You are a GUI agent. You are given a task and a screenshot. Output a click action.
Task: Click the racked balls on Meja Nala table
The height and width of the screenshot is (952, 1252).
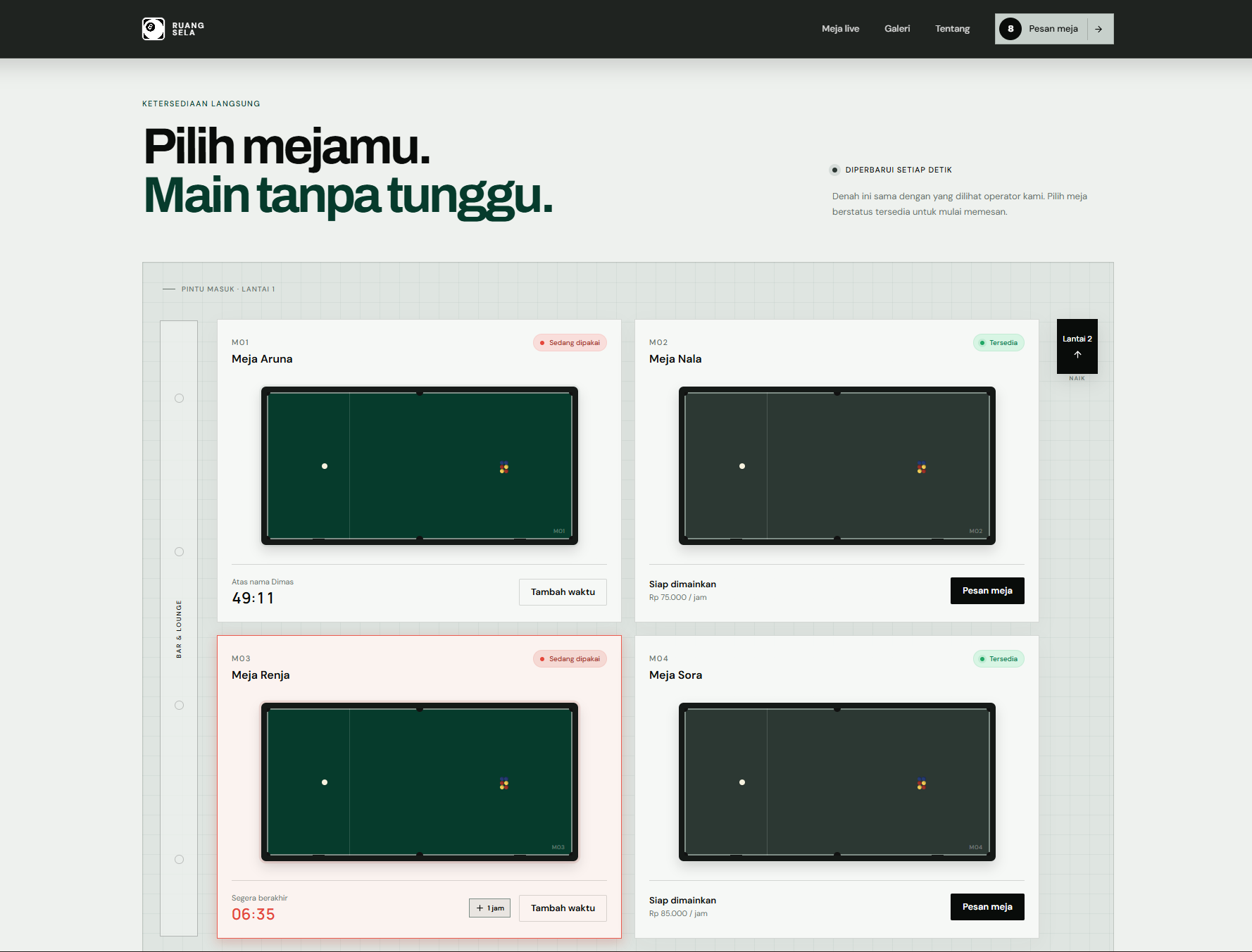(922, 467)
